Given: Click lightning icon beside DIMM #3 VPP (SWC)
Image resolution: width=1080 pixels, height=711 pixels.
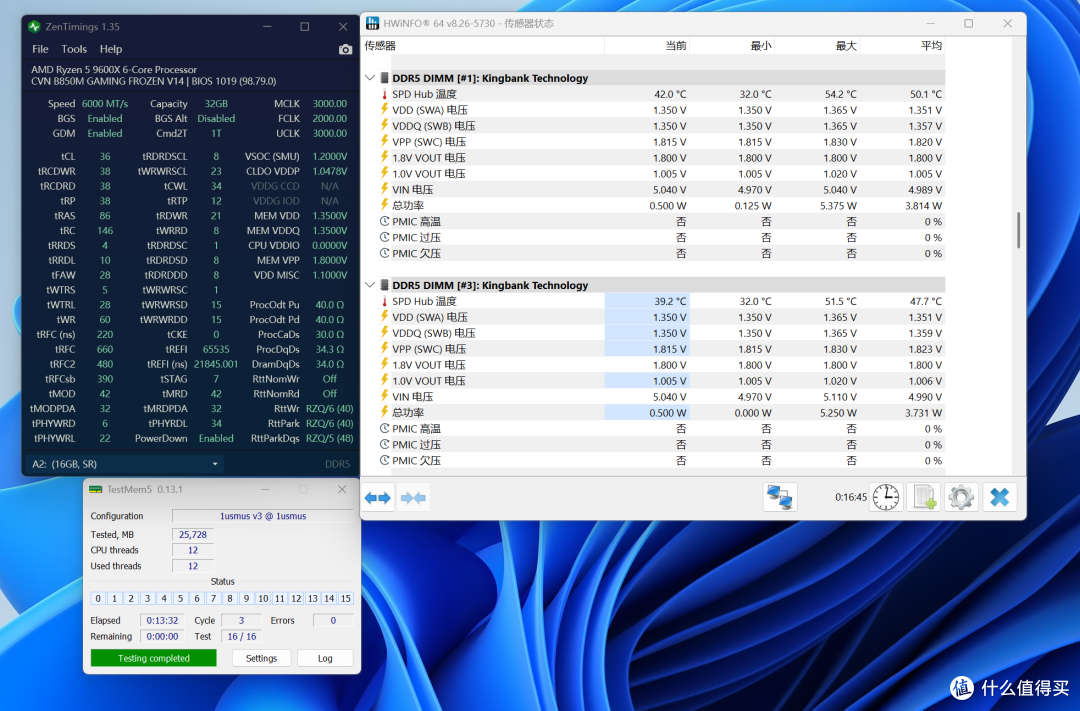Looking at the screenshot, I should tap(384, 349).
